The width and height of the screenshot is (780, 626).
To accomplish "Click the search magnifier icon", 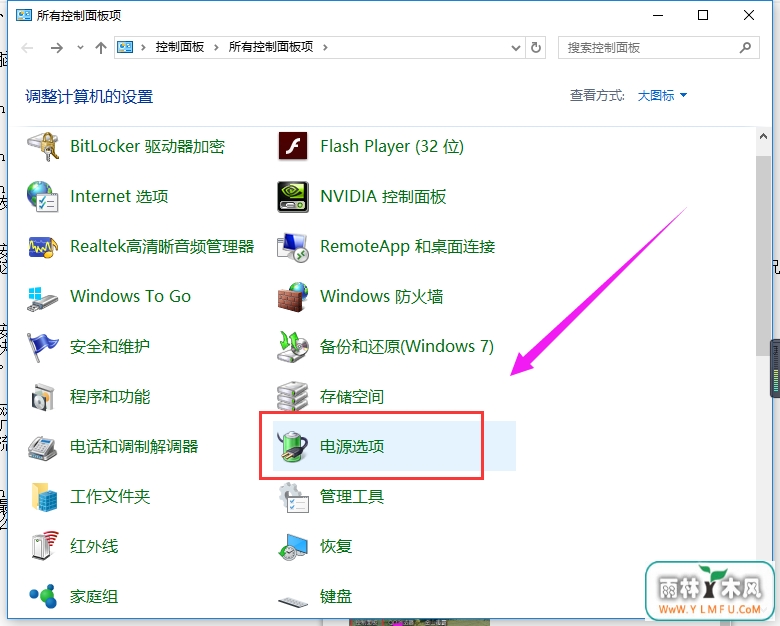I will pos(745,47).
